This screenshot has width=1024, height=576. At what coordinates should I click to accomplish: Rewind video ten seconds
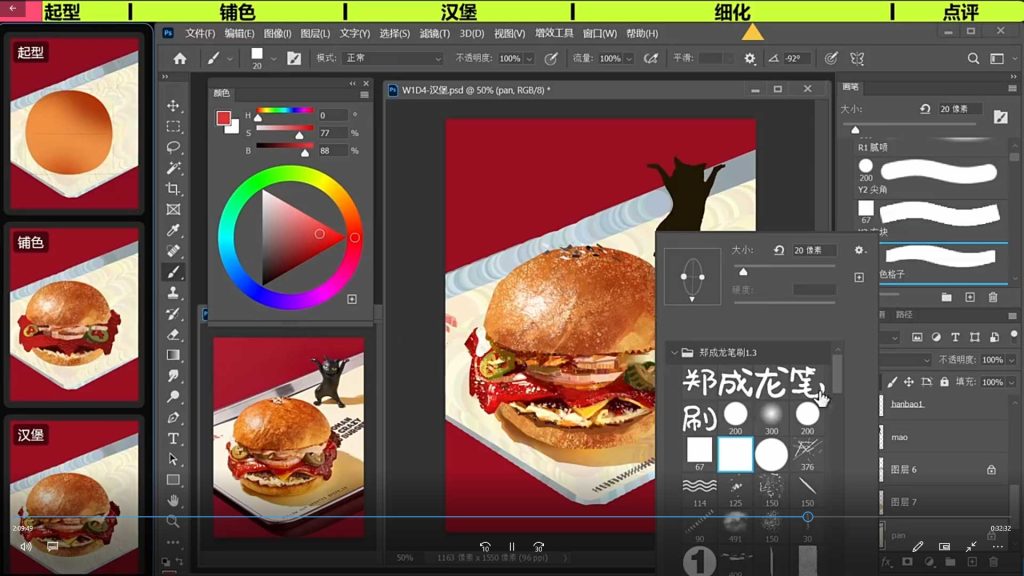point(485,547)
